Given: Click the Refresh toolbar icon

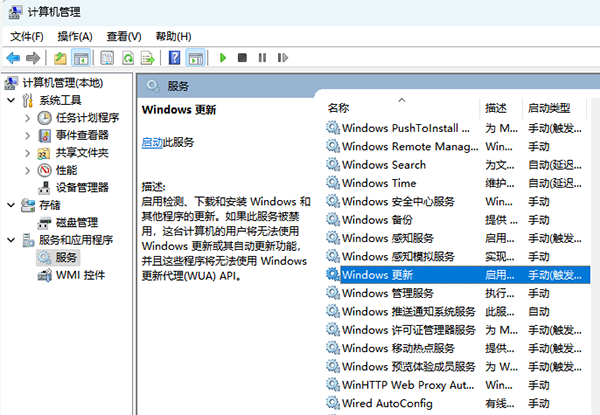Looking at the screenshot, I should point(128,58).
